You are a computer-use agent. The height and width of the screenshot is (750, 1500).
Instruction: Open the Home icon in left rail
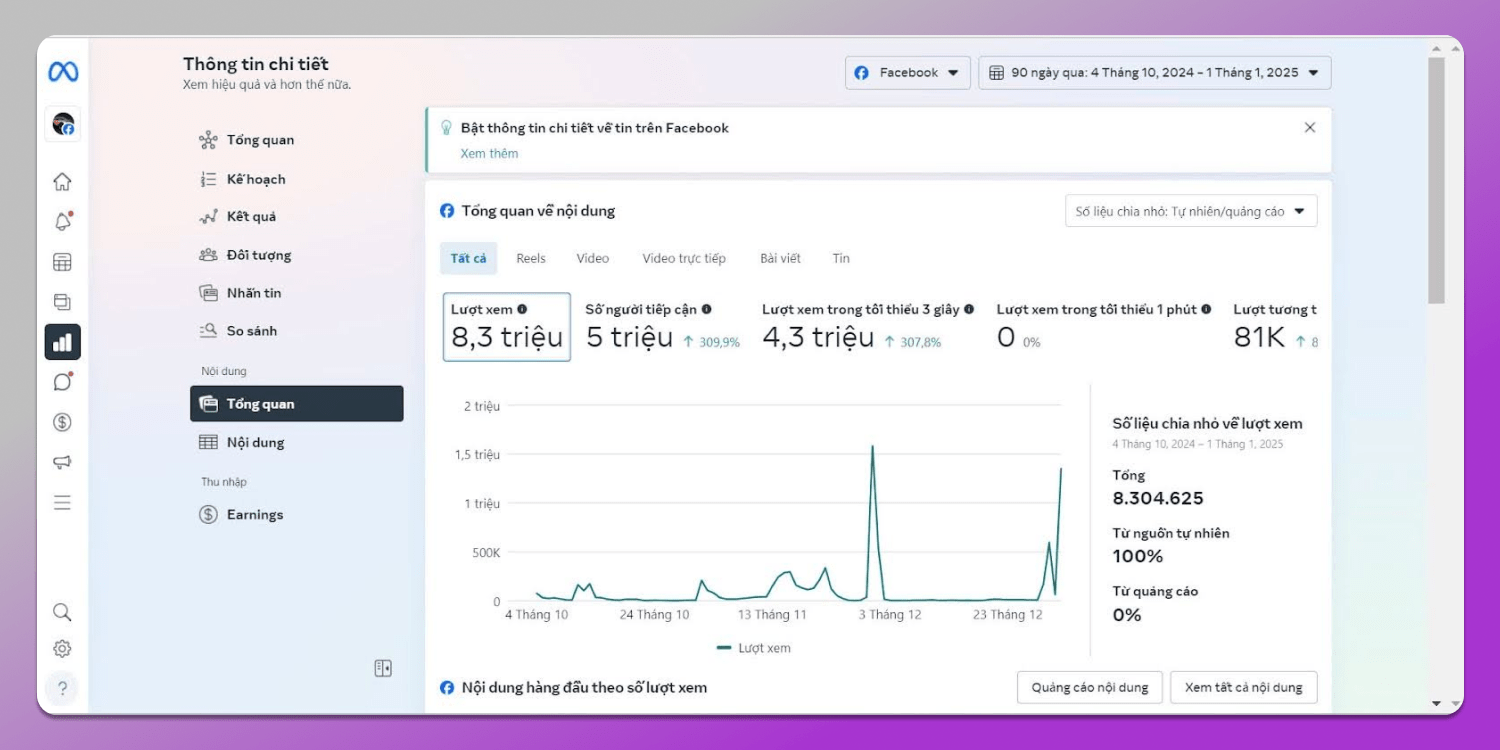point(62,182)
